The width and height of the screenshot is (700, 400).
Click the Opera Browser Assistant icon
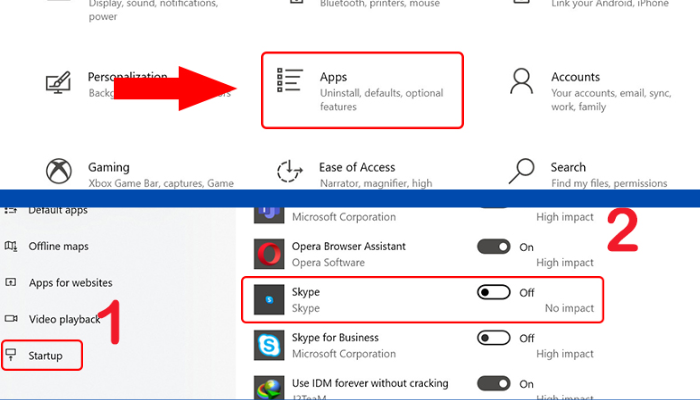pyautogui.click(x=268, y=254)
